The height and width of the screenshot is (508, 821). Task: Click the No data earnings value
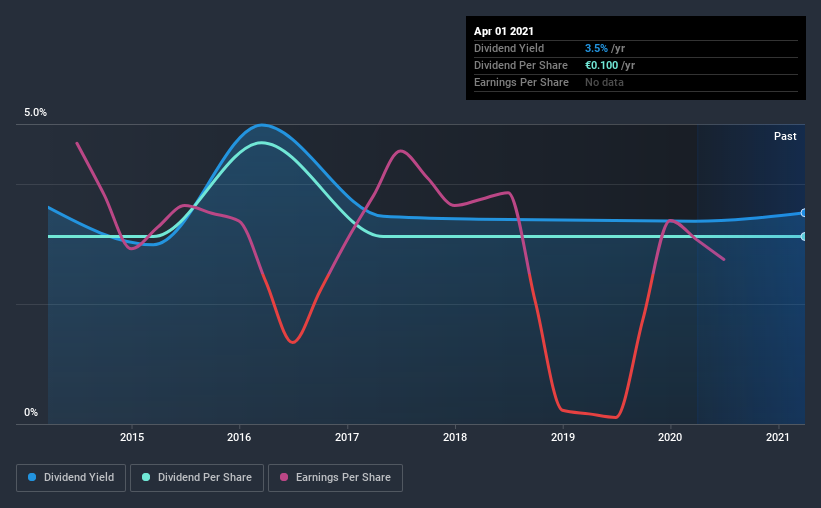pyautogui.click(x=604, y=82)
